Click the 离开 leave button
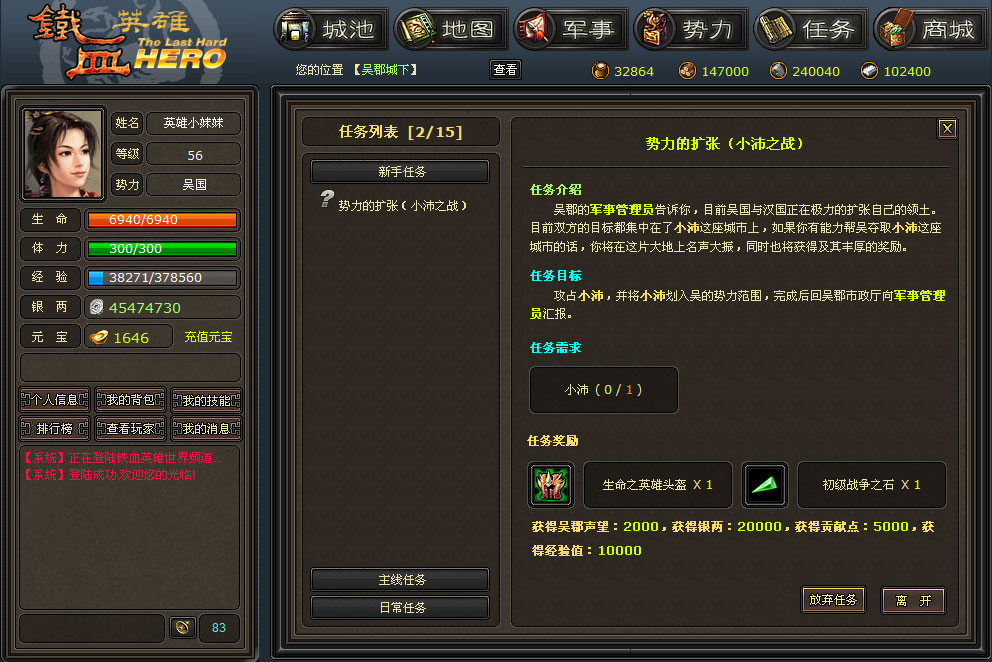This screenshot has width=992, height=662. click(x=913, y=601)
